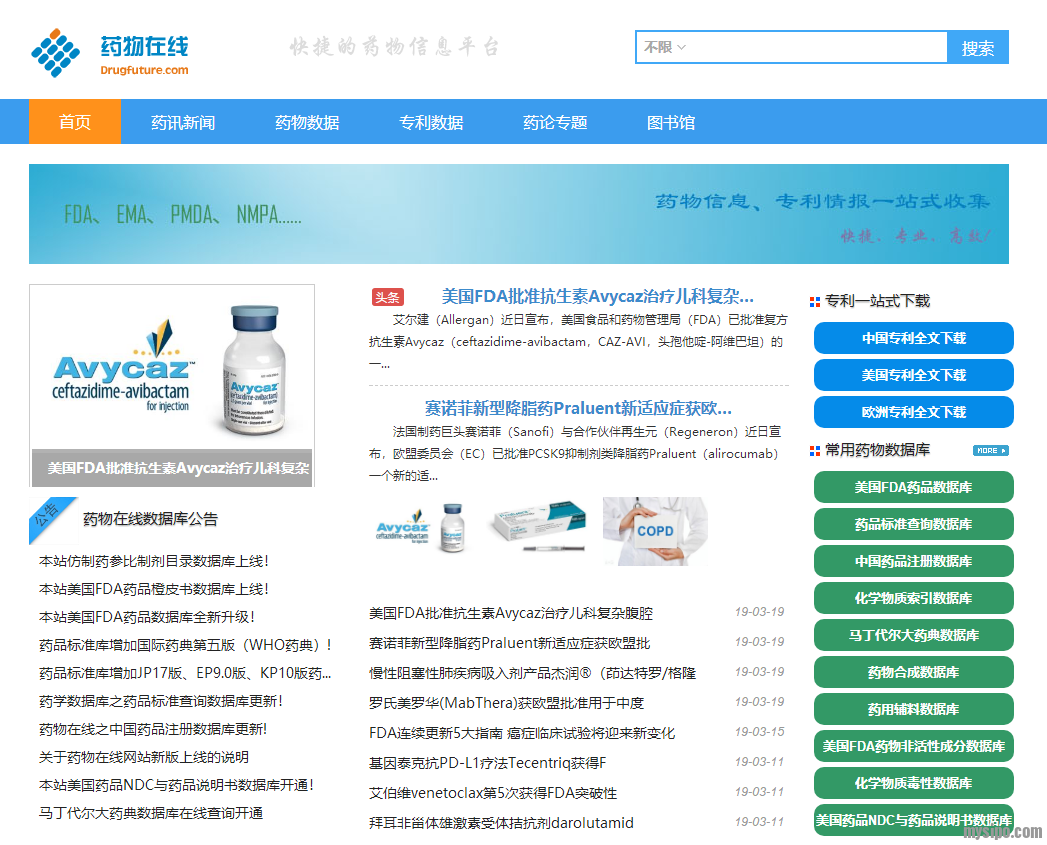The width and height of the screenshot is (1047, 845).
Task: Click the blue 公告 ribbon badge
Action: [48, 515]
